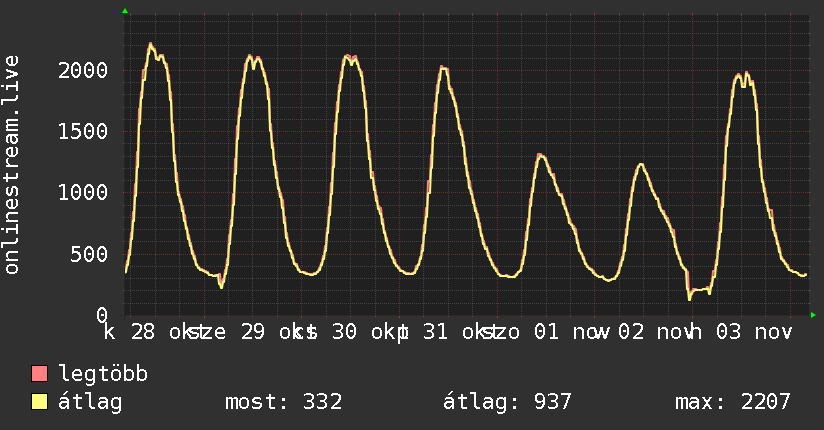Click the green arrow atop the y-axis
The height and width of the screenshot is (430, 824).
pyautogui.click(x=125, y=11)
